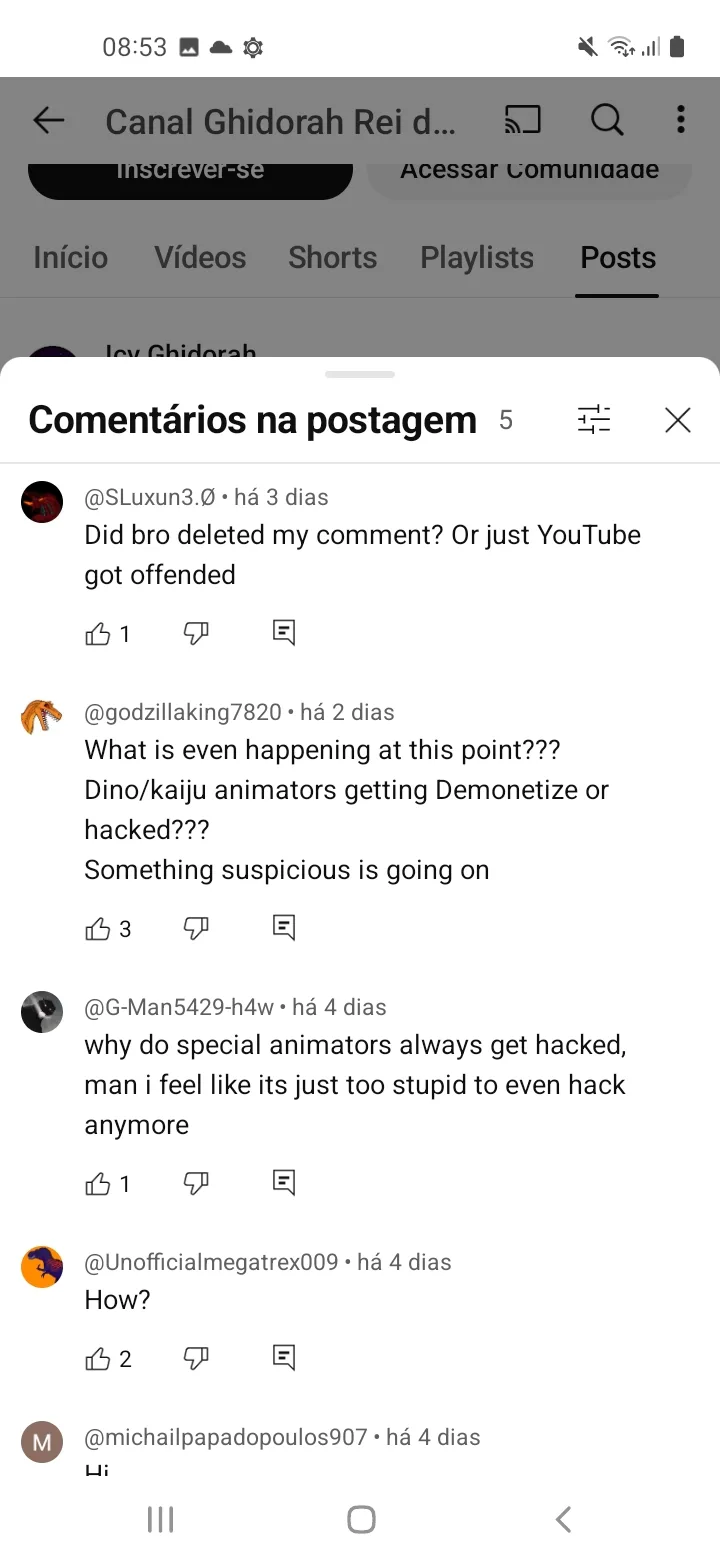Switch to the Shorts tab
The height and width of the screenshot is (1560, 720).
coord(332,258)
